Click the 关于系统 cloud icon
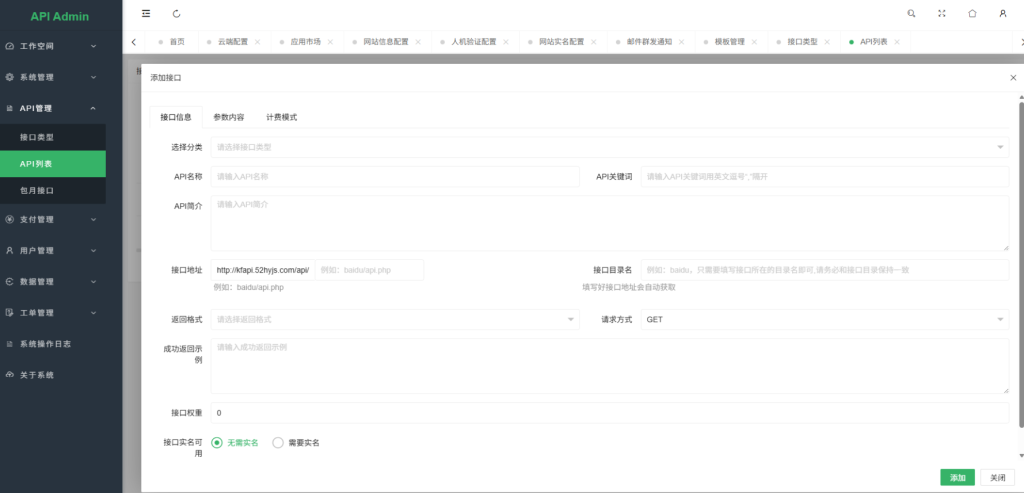Screen dimensions: 1024x493 [10, 375]
